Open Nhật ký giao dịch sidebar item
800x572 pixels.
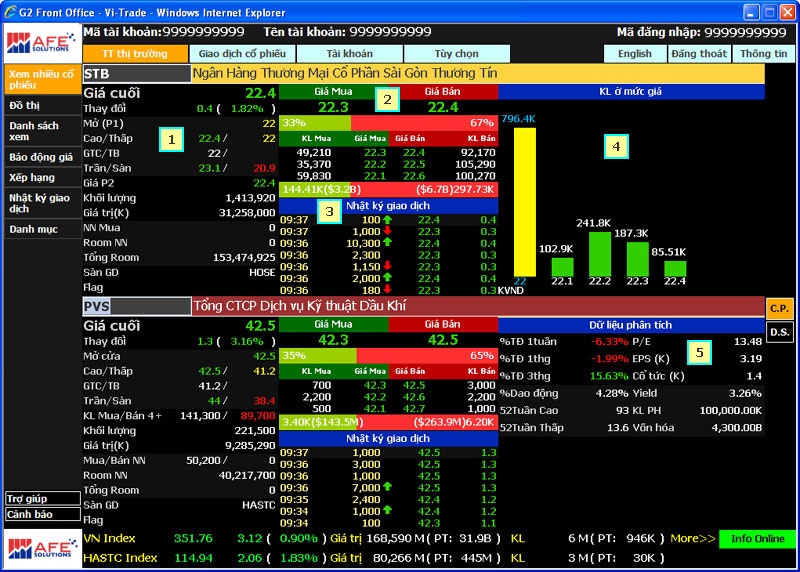(x=42, y=203)
